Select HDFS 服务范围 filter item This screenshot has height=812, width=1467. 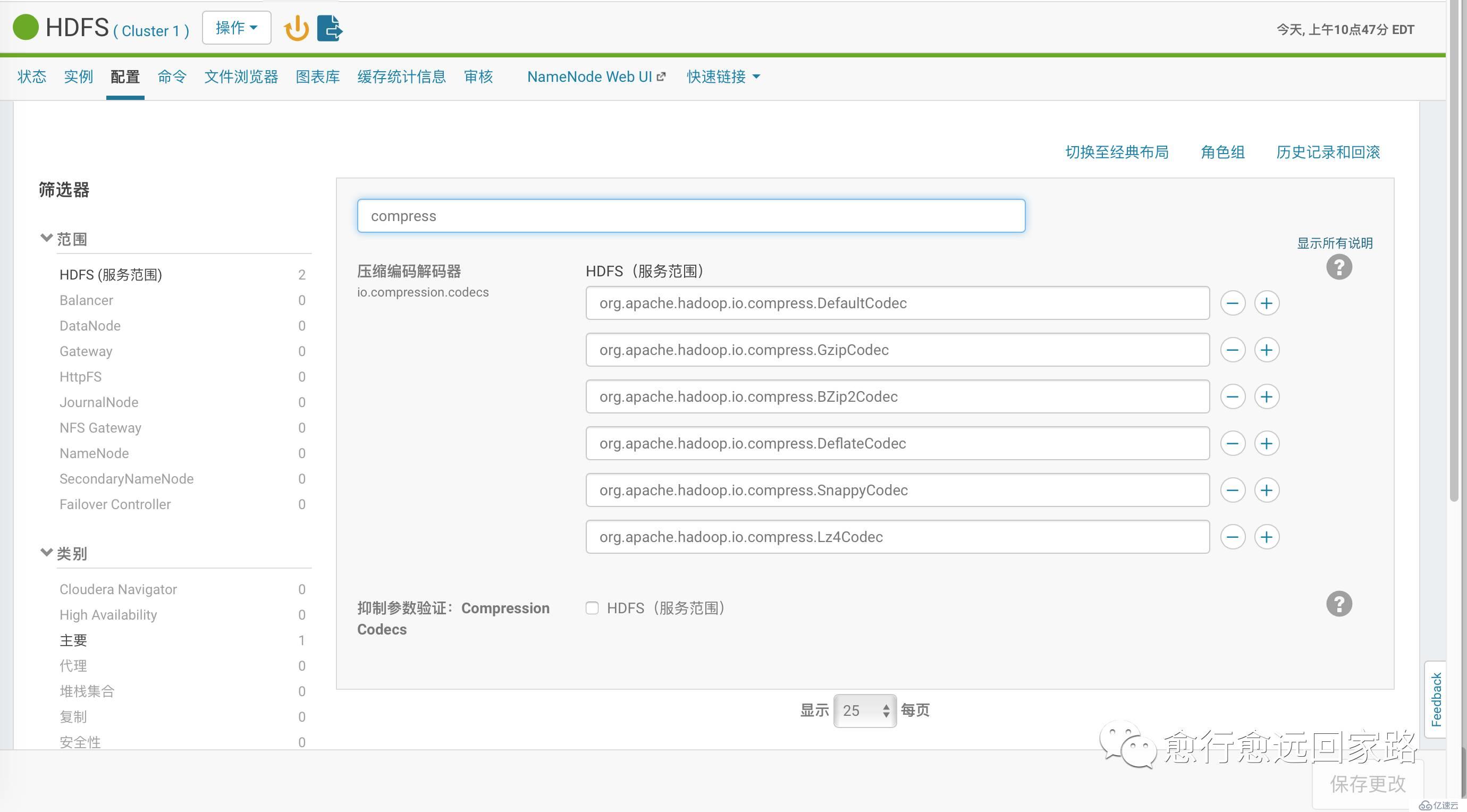[110, 274]
